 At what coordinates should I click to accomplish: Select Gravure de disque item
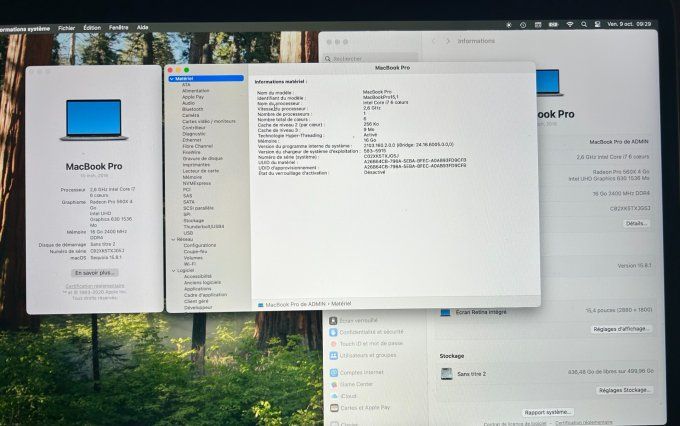pos(203,159)
